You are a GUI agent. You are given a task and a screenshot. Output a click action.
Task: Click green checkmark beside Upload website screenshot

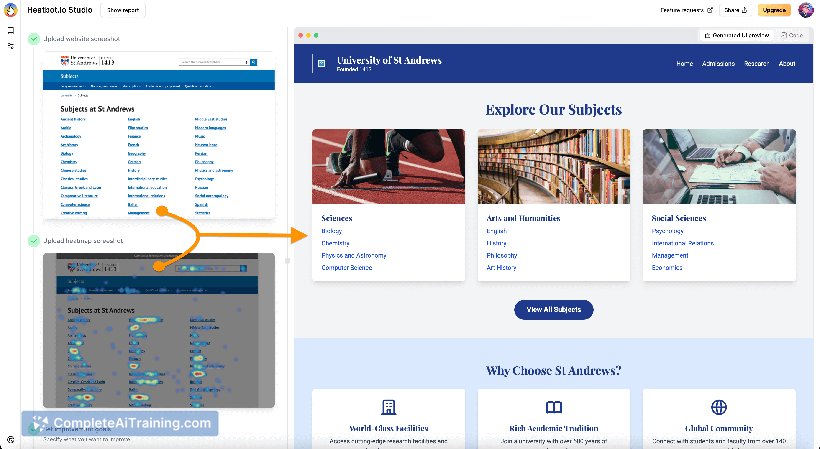(34, 39)
